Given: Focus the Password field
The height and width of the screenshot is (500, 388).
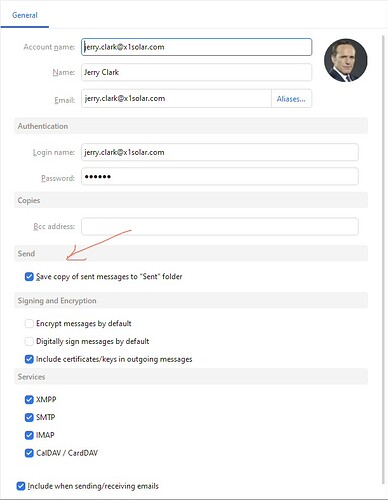Looking at the screenshot, I should coord(220,177).
